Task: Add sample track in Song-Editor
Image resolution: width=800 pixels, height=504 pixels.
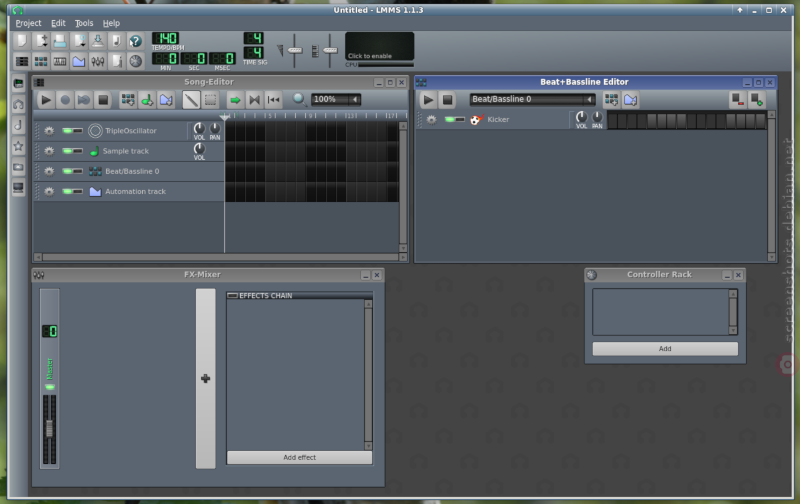Action: point(147,100)
